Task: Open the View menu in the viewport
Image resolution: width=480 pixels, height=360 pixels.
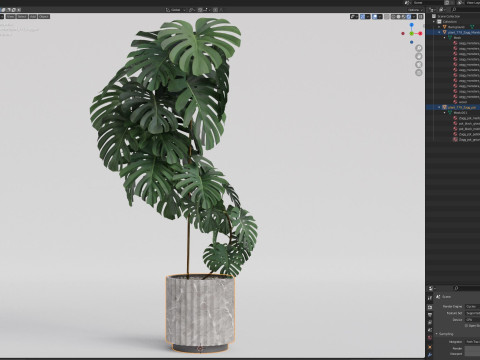Action: [x=11, y=16]
